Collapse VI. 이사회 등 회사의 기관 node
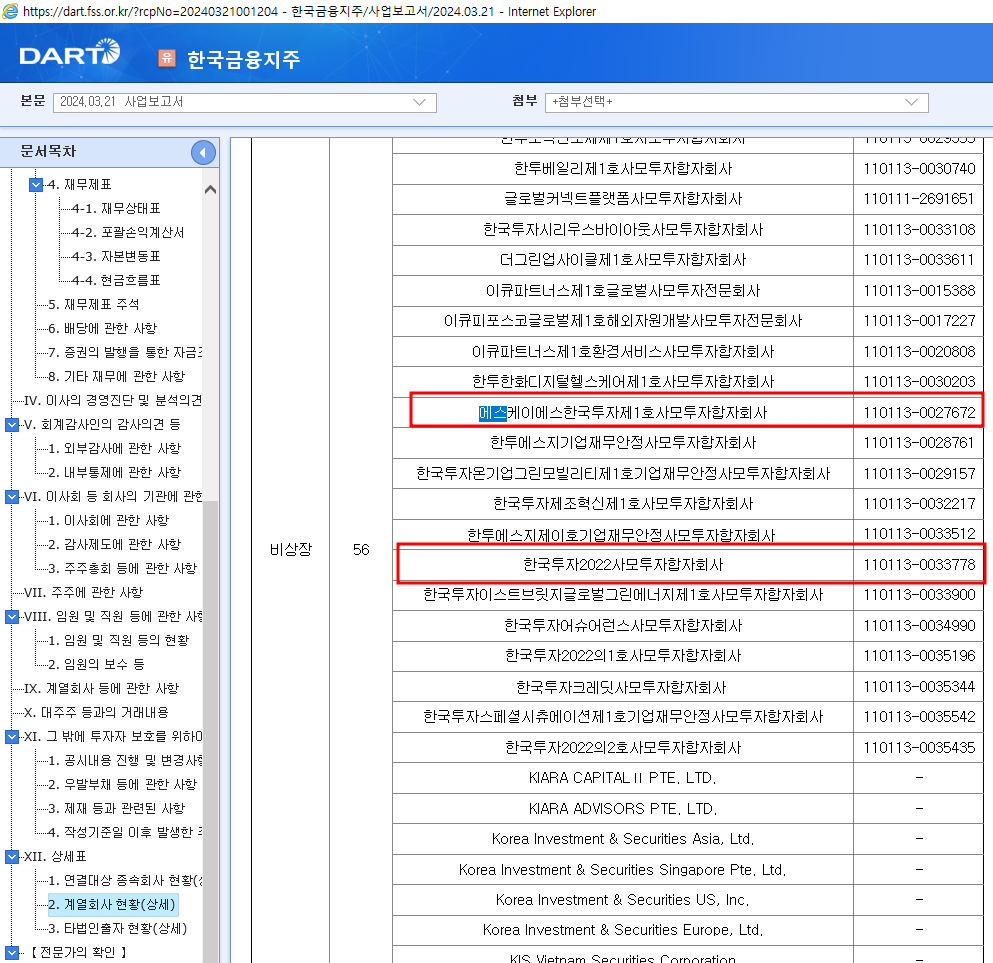The width and height of the screenshot is (993, 963). point(12,496)
